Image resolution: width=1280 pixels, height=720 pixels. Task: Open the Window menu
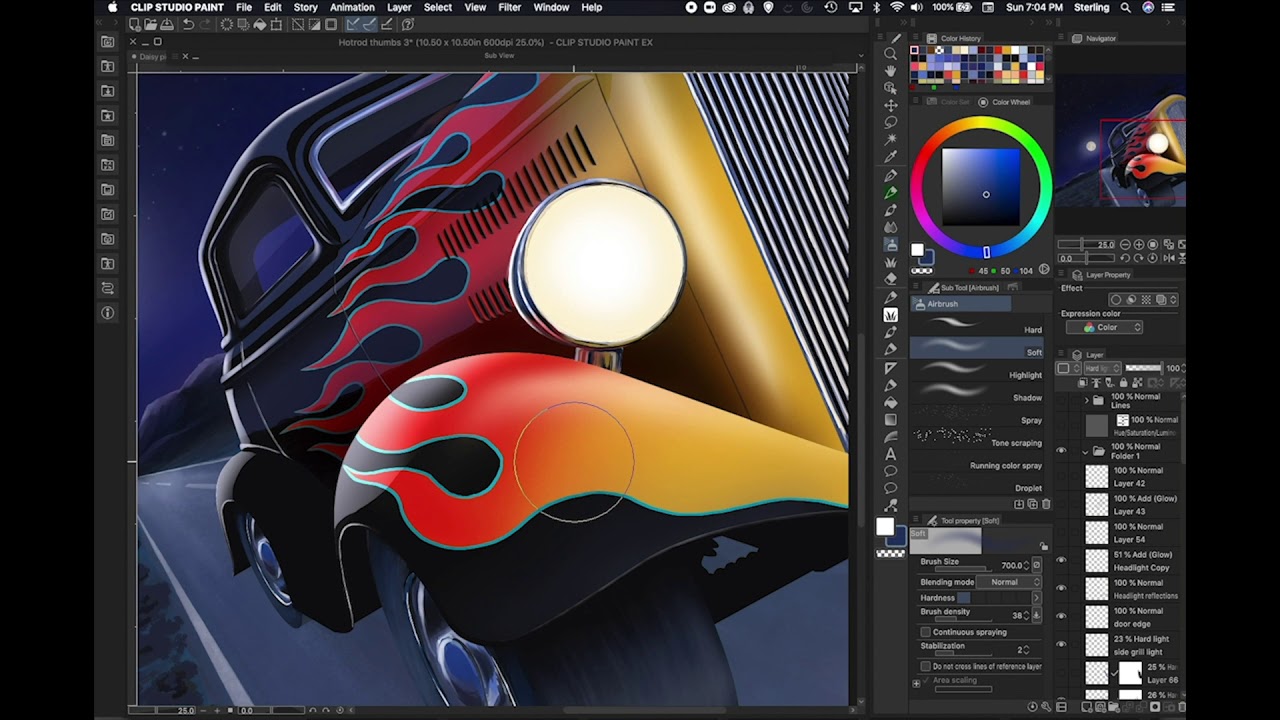[x=551, y=7]
